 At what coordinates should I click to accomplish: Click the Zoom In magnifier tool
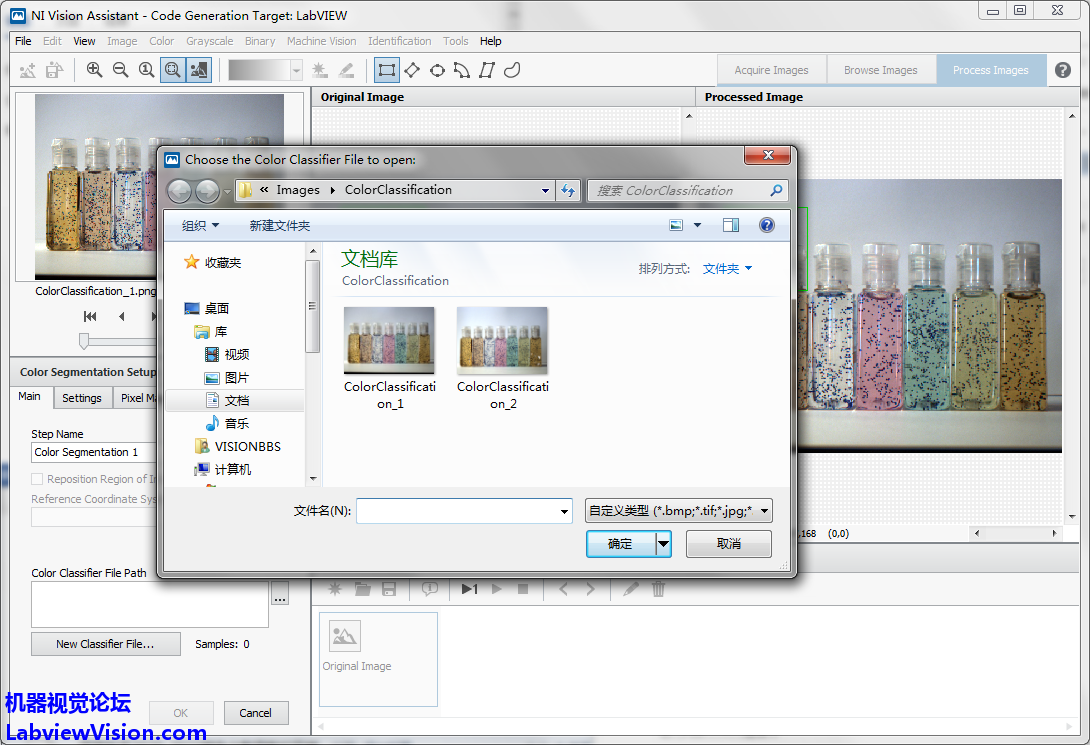click(x=94, y=70)
